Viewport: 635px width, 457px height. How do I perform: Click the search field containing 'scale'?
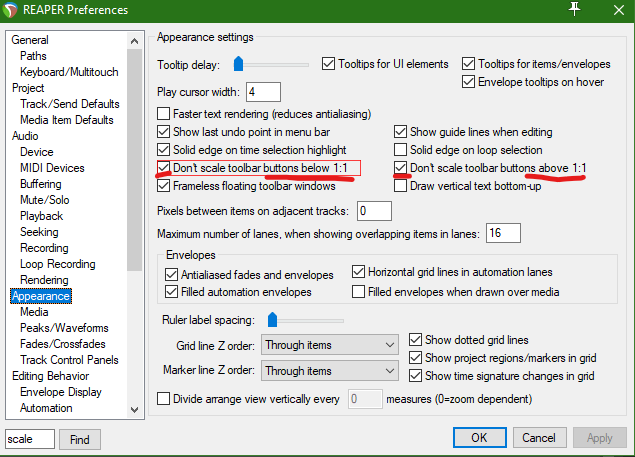tap(30, 439)
